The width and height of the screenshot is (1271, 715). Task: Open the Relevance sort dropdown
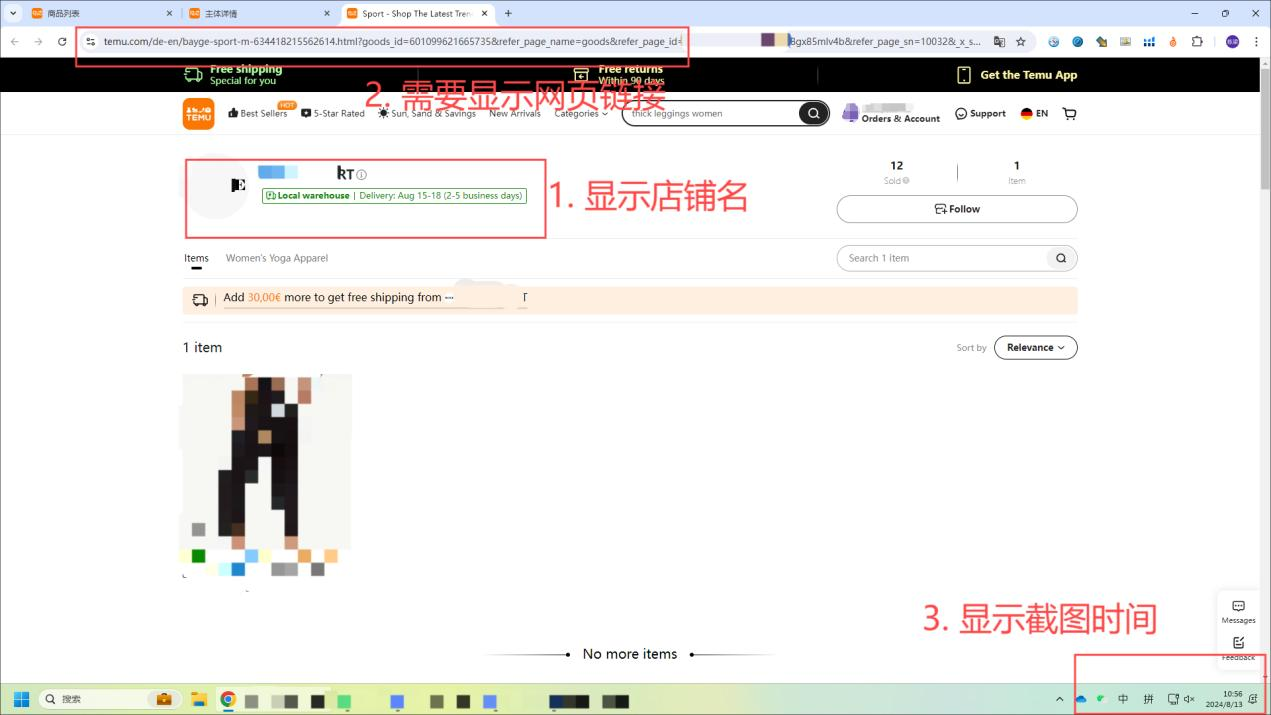[x=1035, y=347]
